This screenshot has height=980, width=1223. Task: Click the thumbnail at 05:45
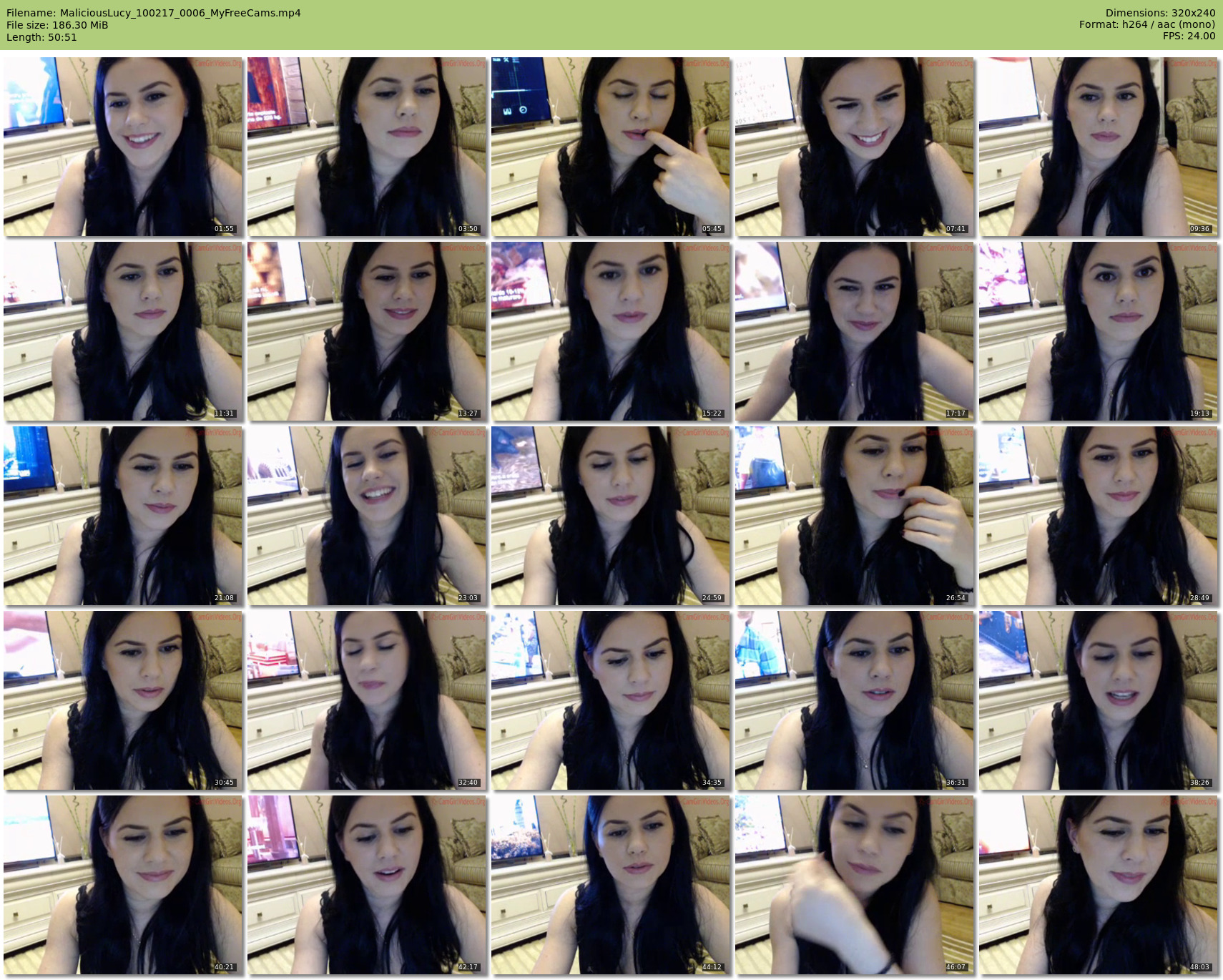pyautogui.click(x=611, y=147)
